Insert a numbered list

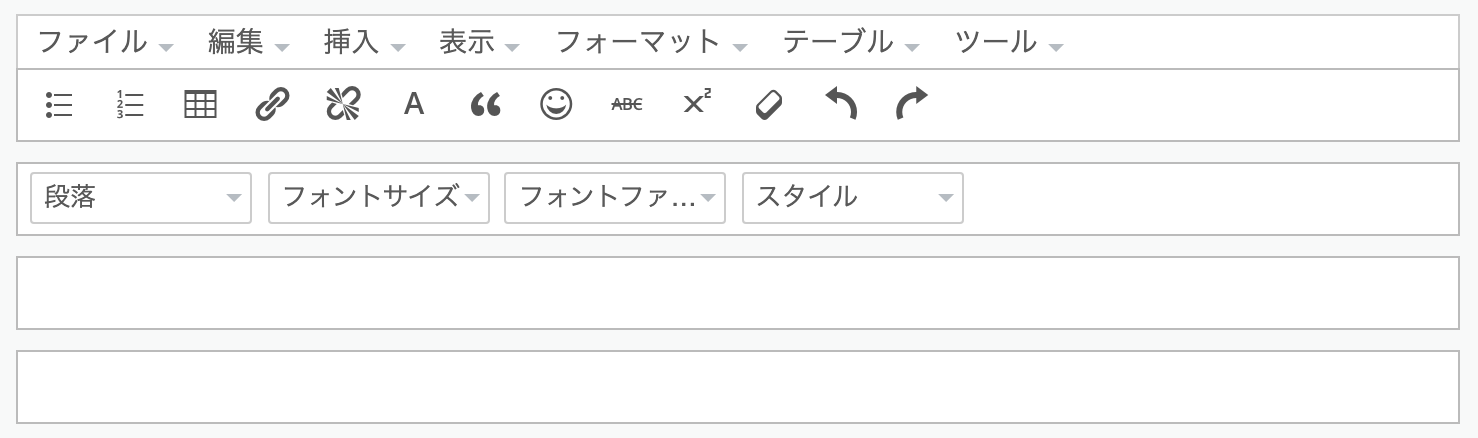pyautogui.click(x=130, y=104)
